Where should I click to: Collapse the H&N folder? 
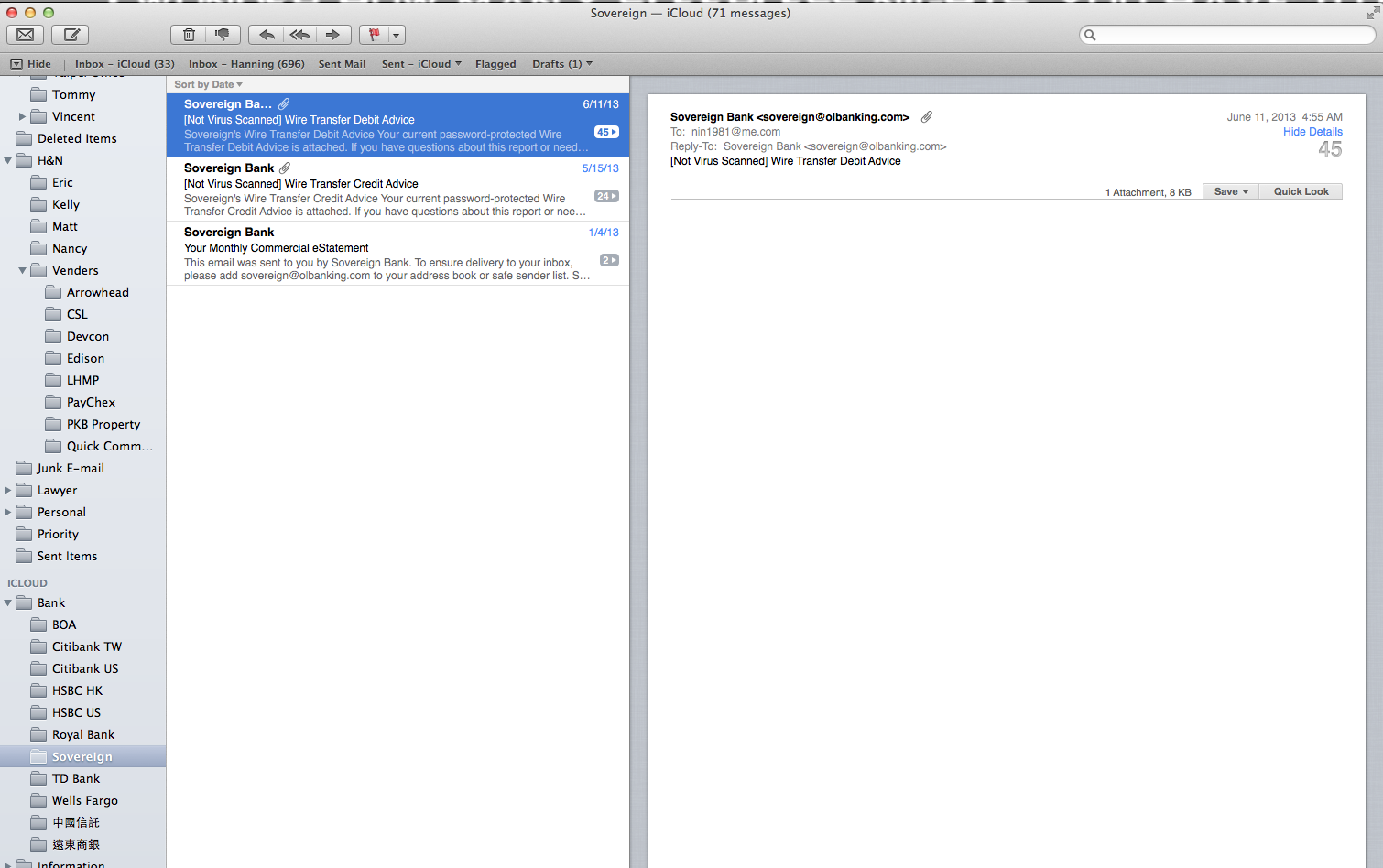(7, 160)
